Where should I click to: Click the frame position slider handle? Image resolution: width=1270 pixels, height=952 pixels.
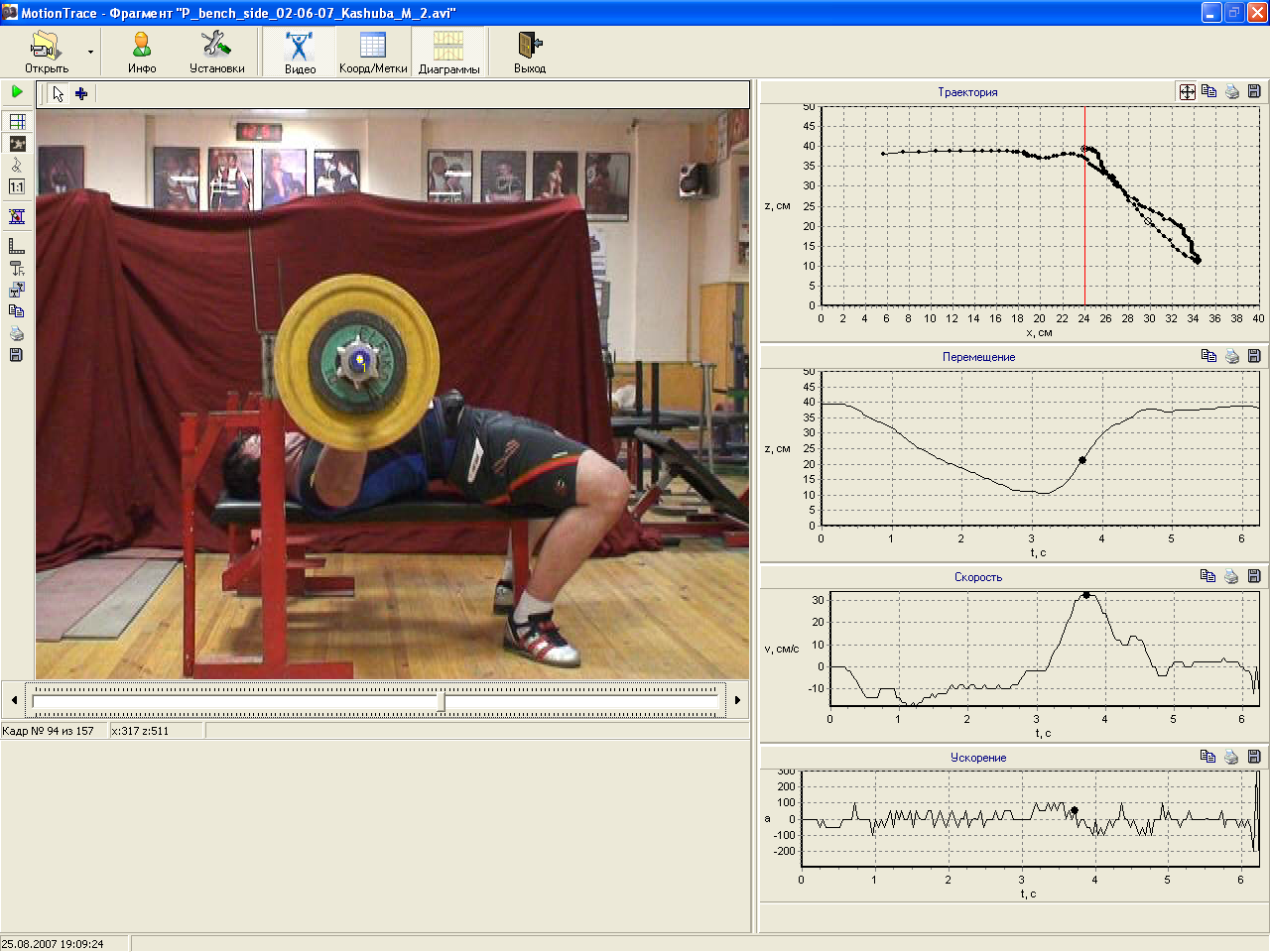click(443, 702)
